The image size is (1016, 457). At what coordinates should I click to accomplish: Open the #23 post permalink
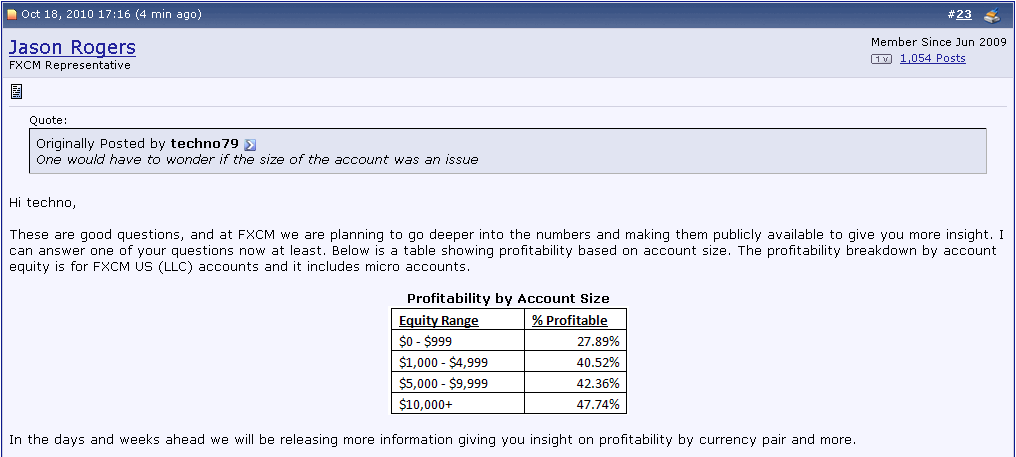[x=963, y=14]
